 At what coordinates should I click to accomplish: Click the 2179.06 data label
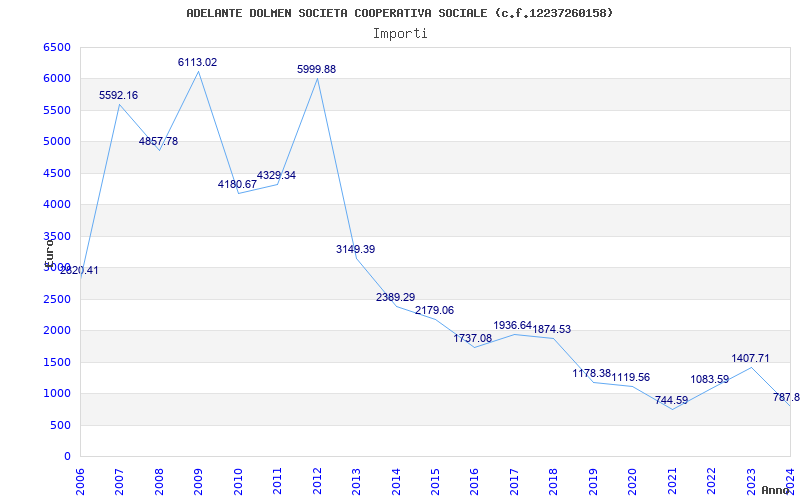[x=434, y=311]
